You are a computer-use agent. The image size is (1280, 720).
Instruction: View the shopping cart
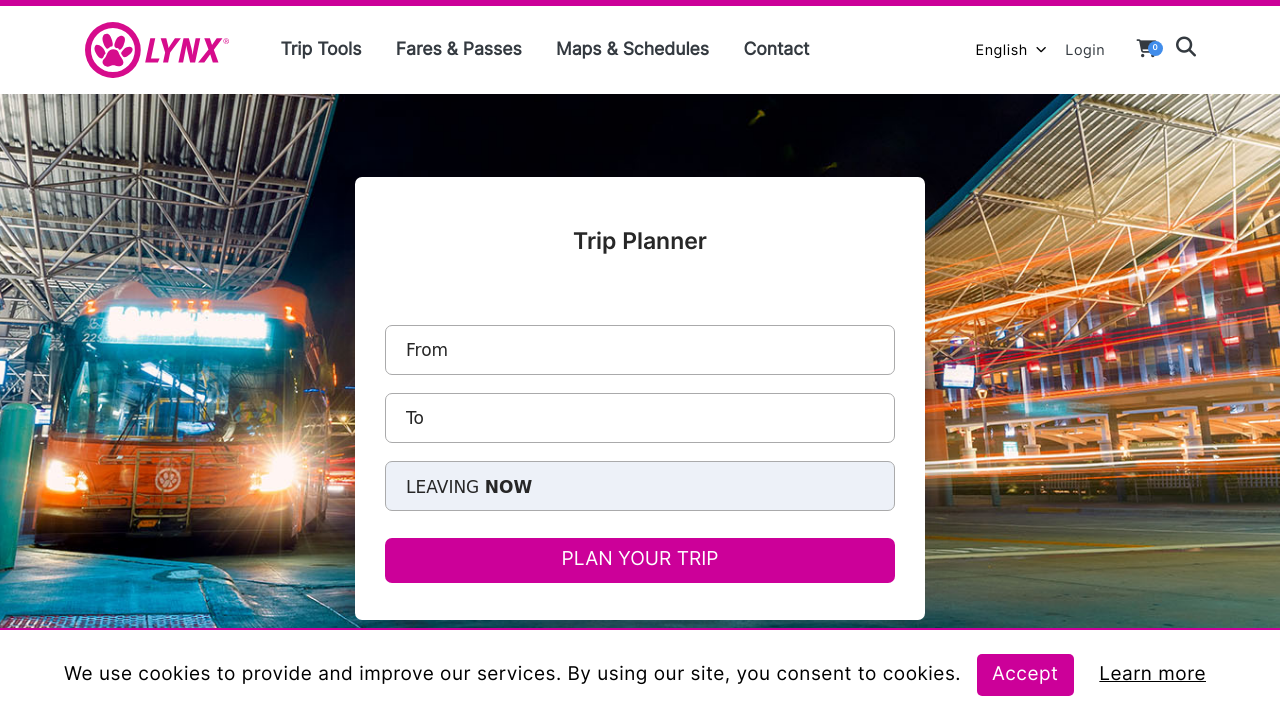click(x=1142, y=48)
